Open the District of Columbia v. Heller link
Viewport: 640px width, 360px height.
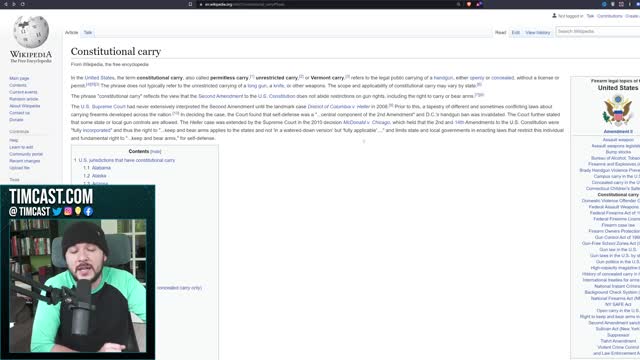[x=338, y=107]
